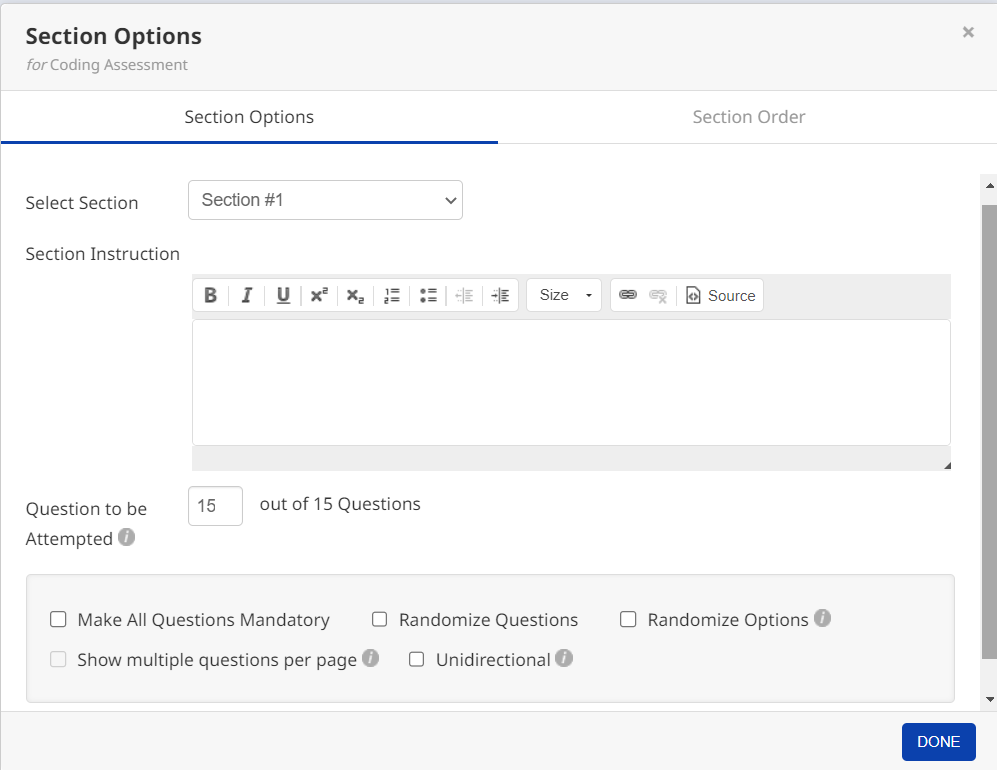Open the Select Section dropdown
This screenshot has height=770, width=997.
(x=326, y=200)
